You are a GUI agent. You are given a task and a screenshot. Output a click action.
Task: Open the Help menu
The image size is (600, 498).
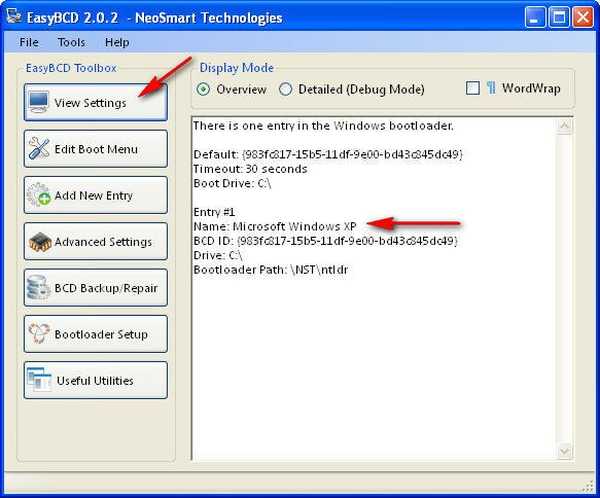tap(117, 42)
